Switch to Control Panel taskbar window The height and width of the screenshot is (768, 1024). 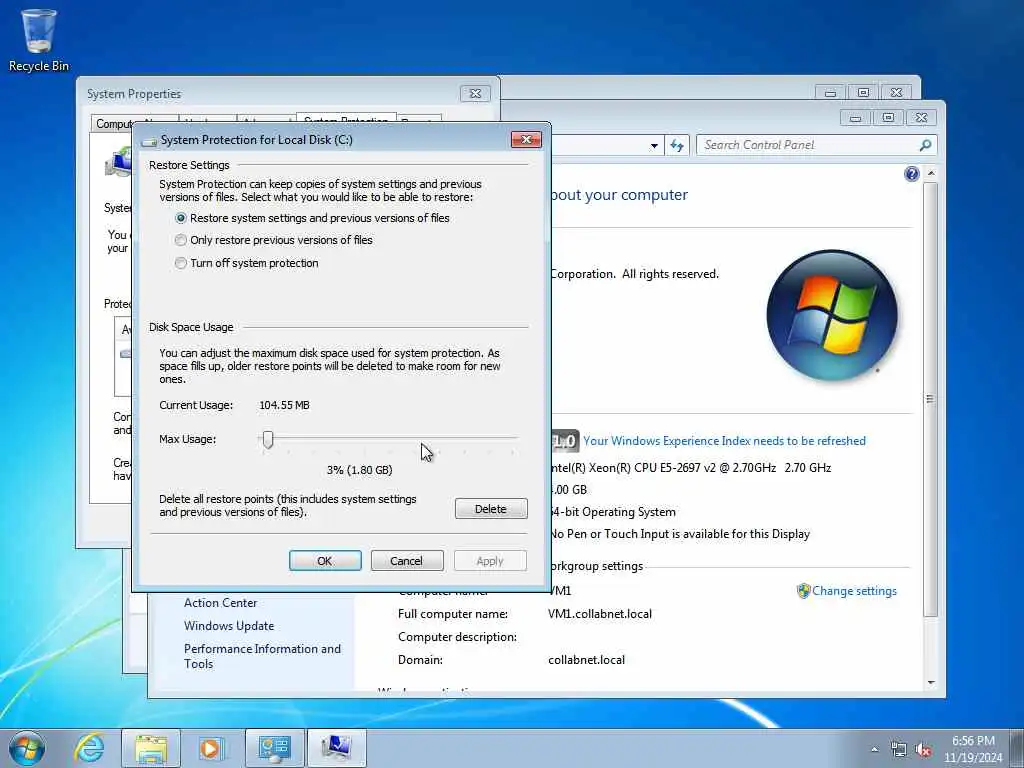coord(274,748)
